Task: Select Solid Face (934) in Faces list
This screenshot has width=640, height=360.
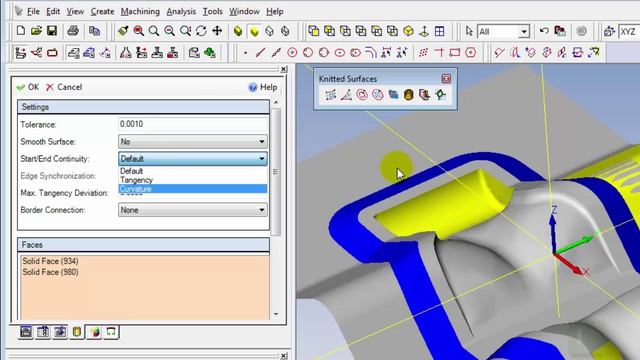Action: 50,261
